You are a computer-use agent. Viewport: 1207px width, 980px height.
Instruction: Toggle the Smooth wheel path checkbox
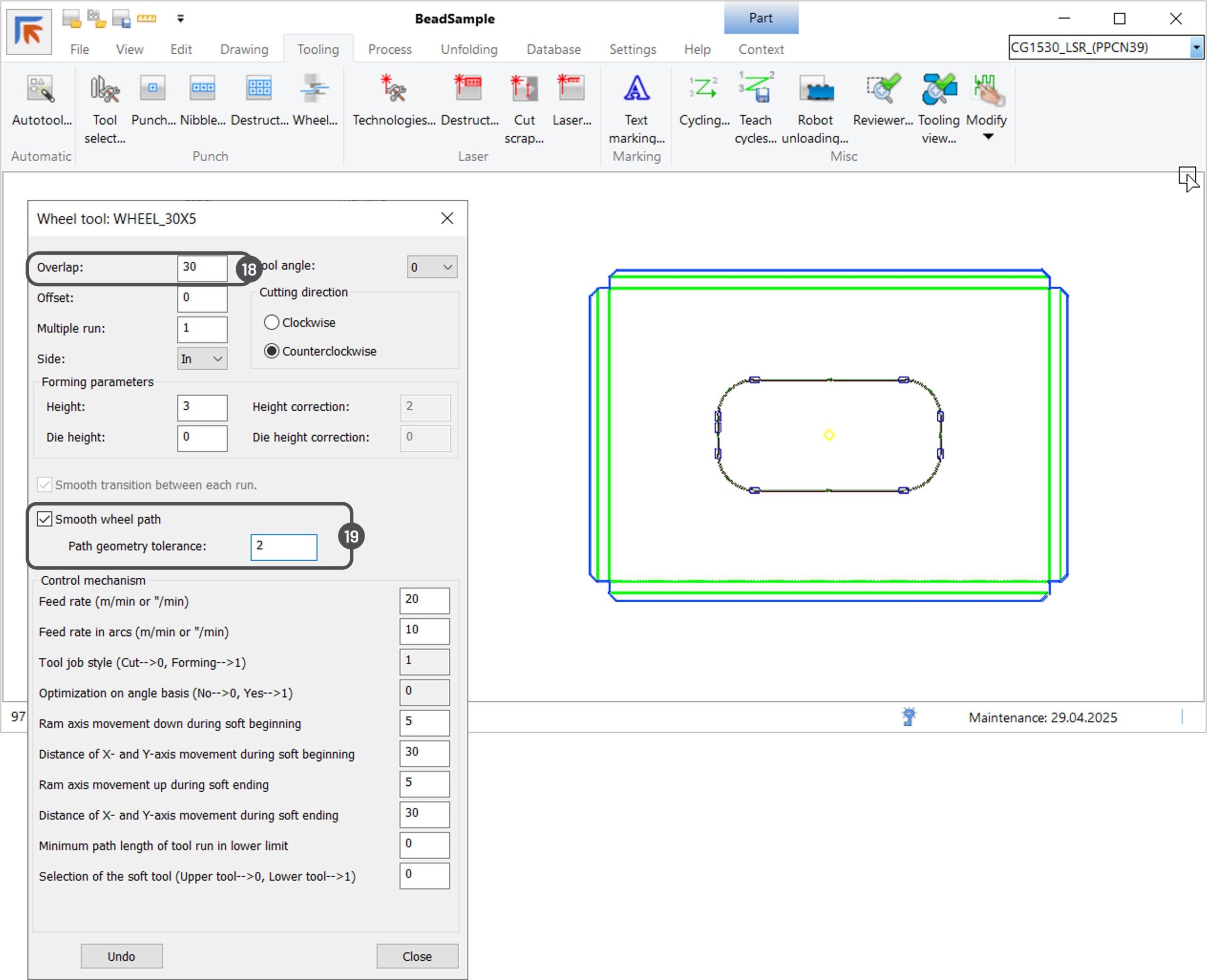point(45,519)
